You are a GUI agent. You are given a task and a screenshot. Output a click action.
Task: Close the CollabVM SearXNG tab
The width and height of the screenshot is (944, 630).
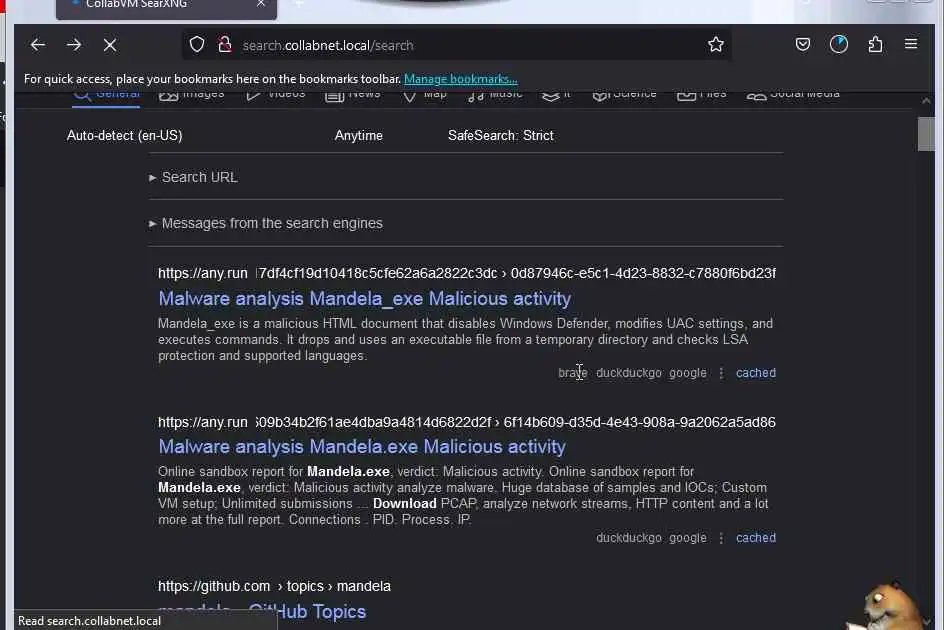[261, 4]
